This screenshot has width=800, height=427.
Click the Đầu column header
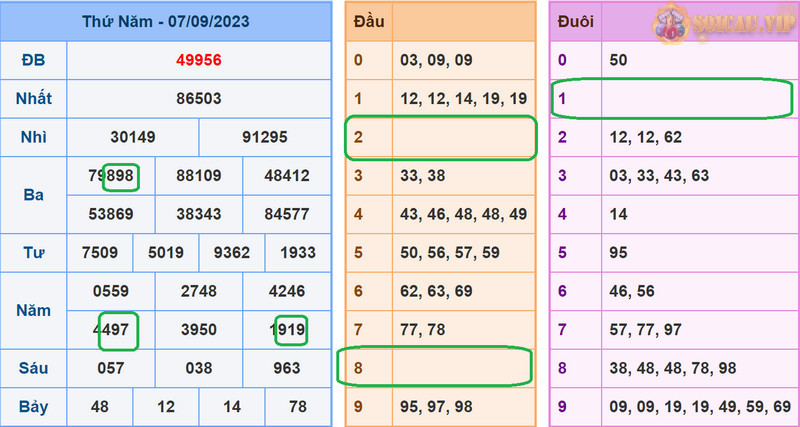point(368,21)
